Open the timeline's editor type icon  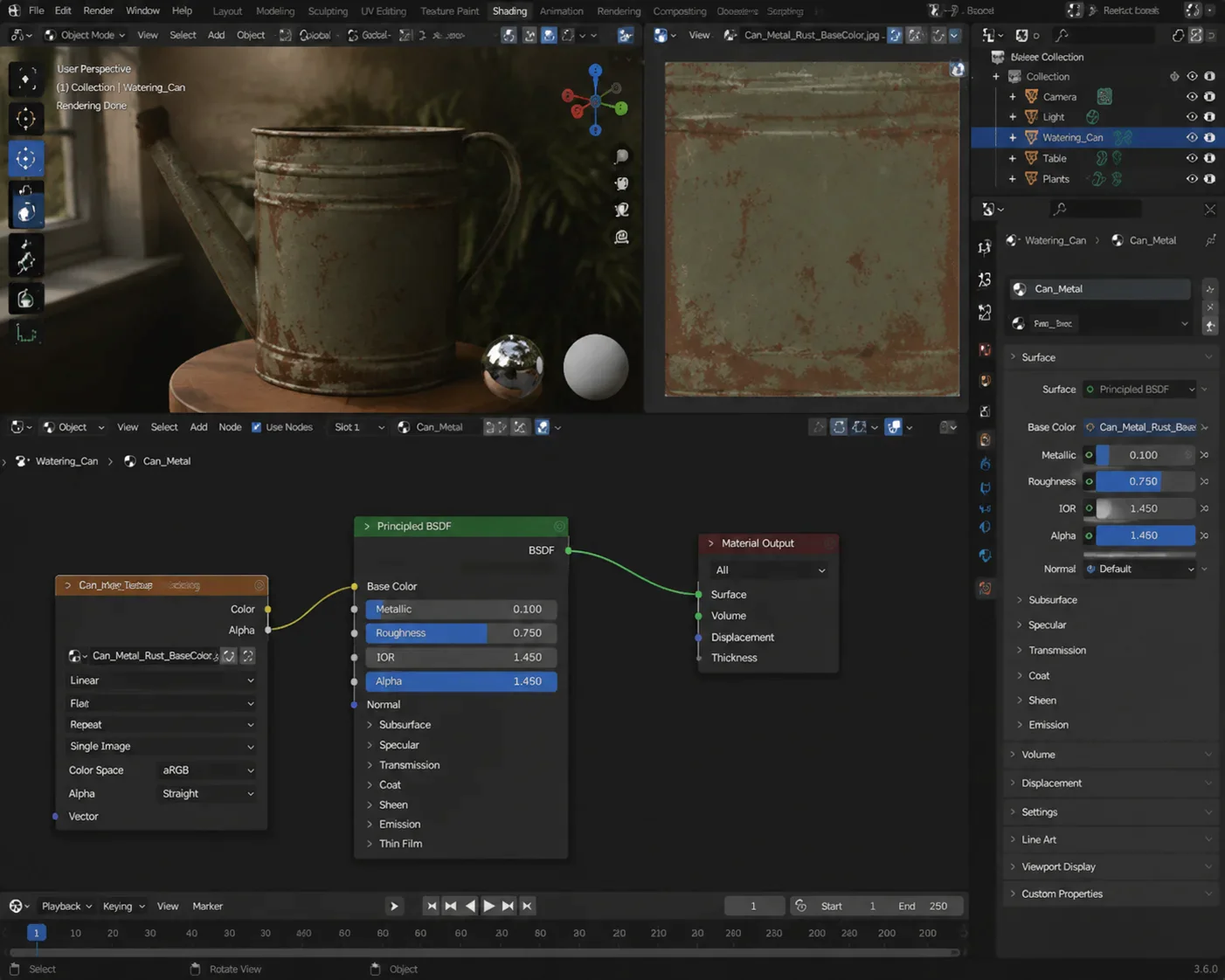coord(18,906)
